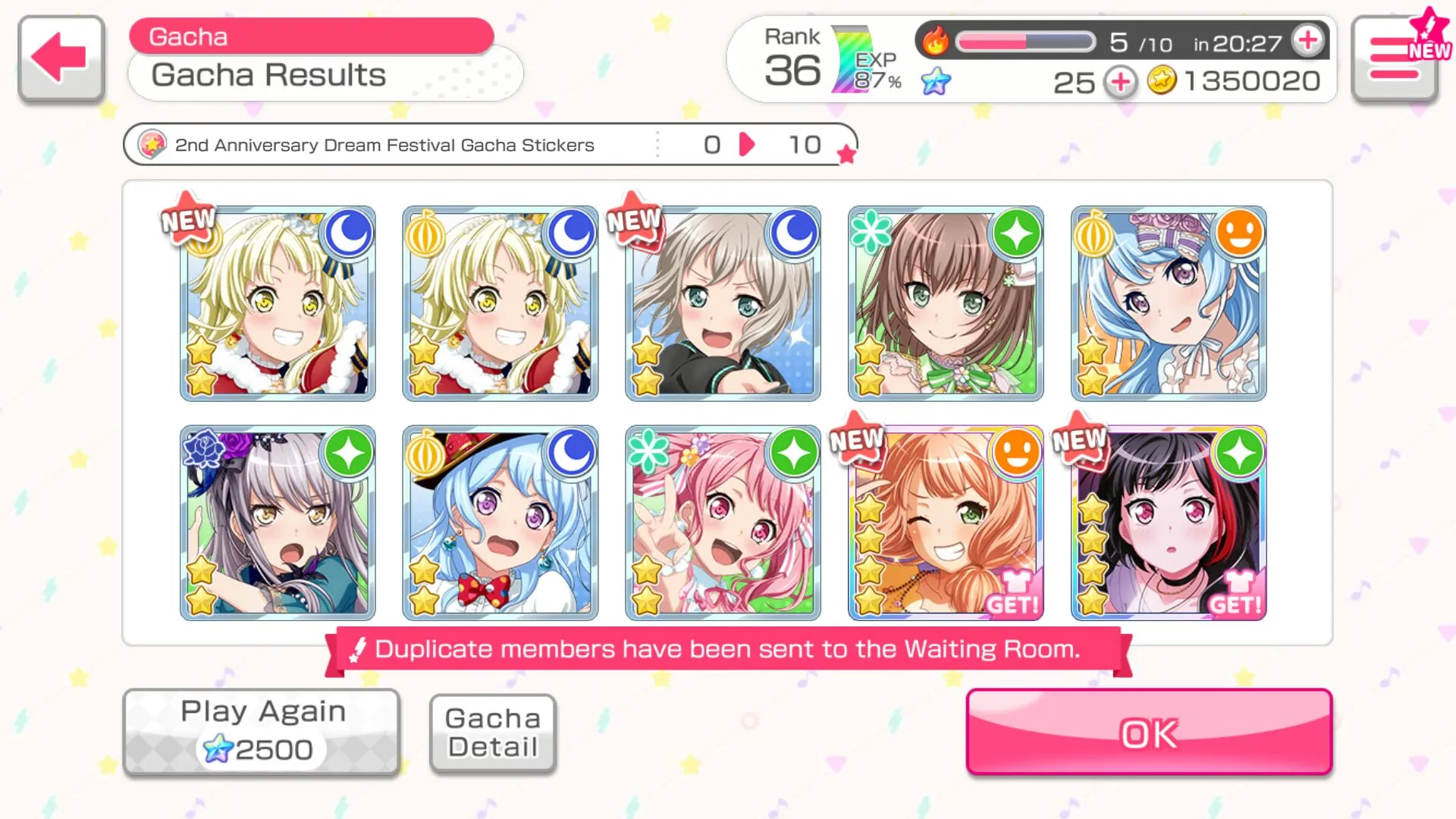This screenshot has width=1456, height=819.
Task: Tap the flame stamina icon
Action: pos(936,40)
